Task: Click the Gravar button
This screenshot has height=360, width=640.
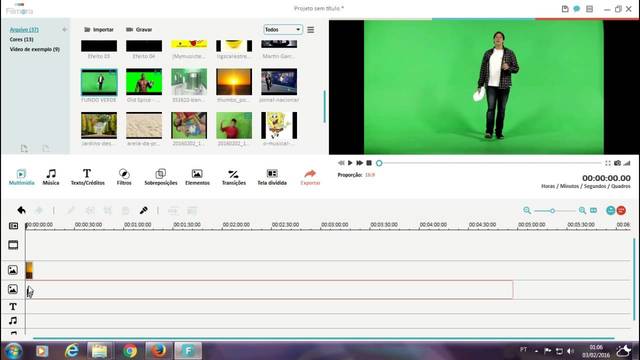Action: (x=139, y=30)
